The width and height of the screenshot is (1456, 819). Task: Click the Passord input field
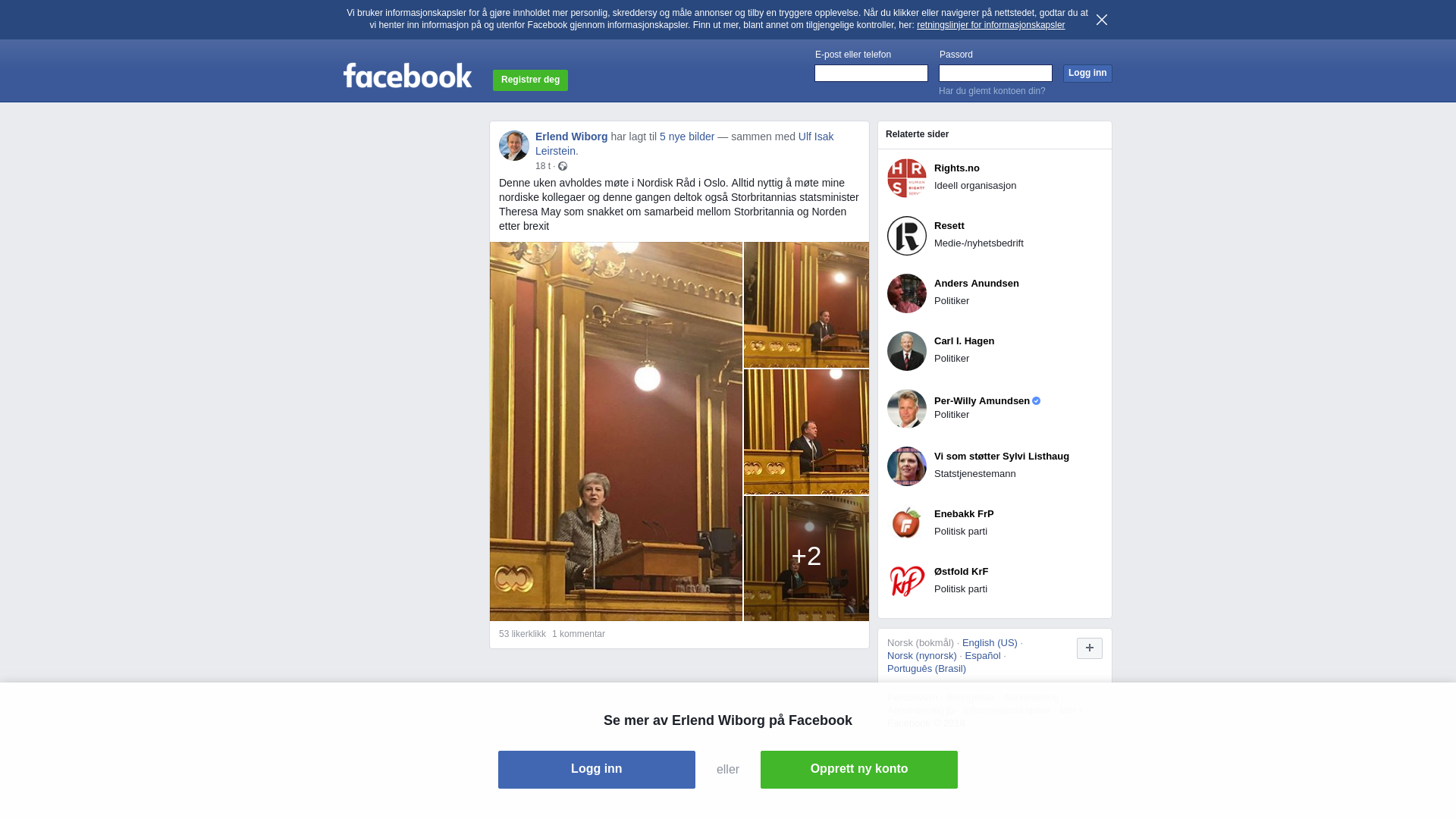click(x=996, y=73)
